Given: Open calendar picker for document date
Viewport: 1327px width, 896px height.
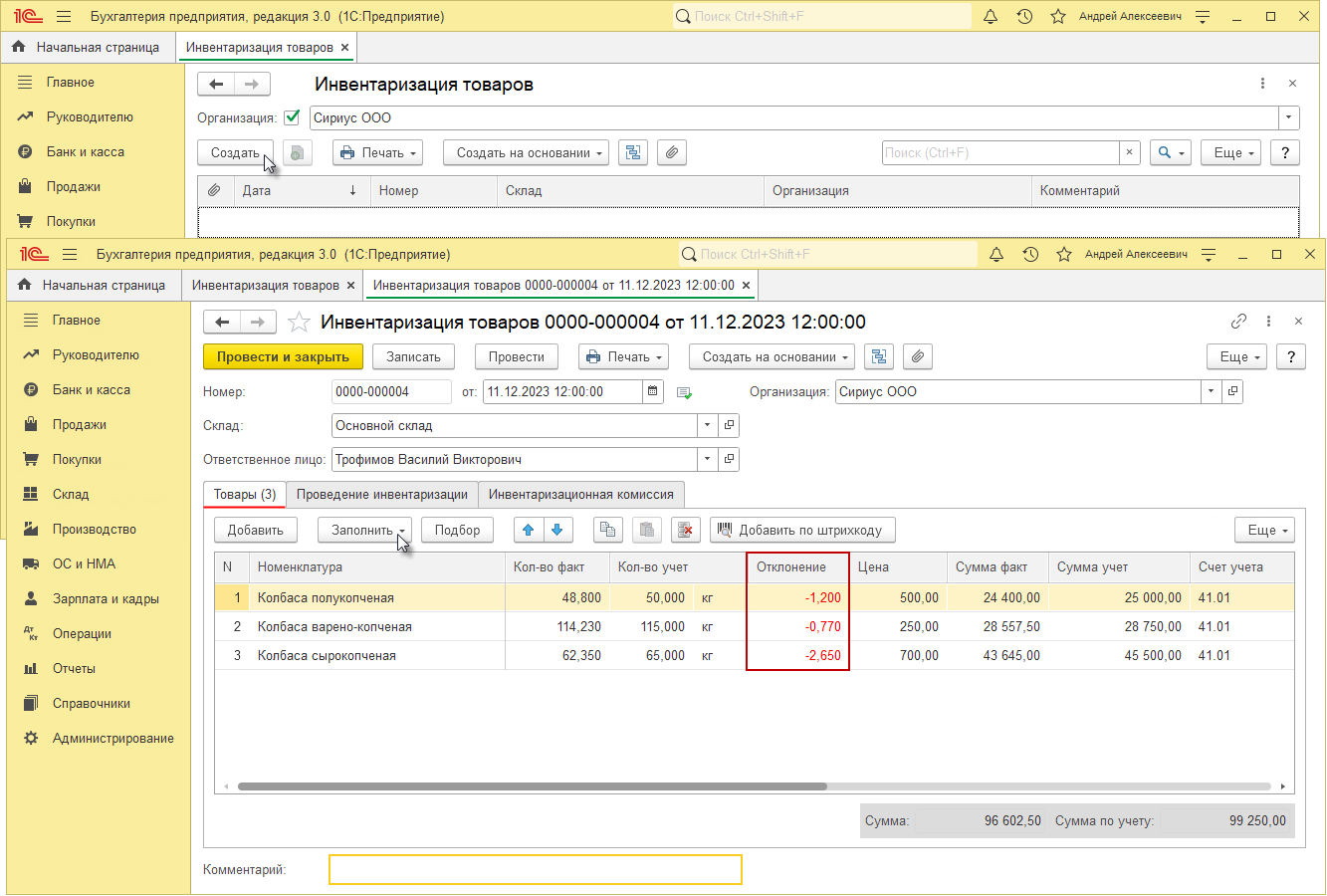Looking at the screenshot, I should point(653,391).
